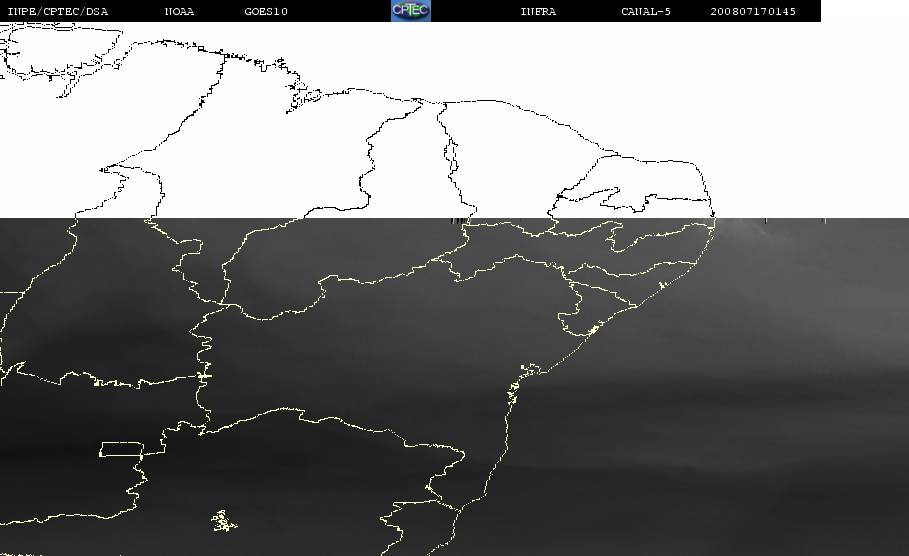Click the GOES10 satellite label
This screenshot has width=909, height=556.
[266, 12]
